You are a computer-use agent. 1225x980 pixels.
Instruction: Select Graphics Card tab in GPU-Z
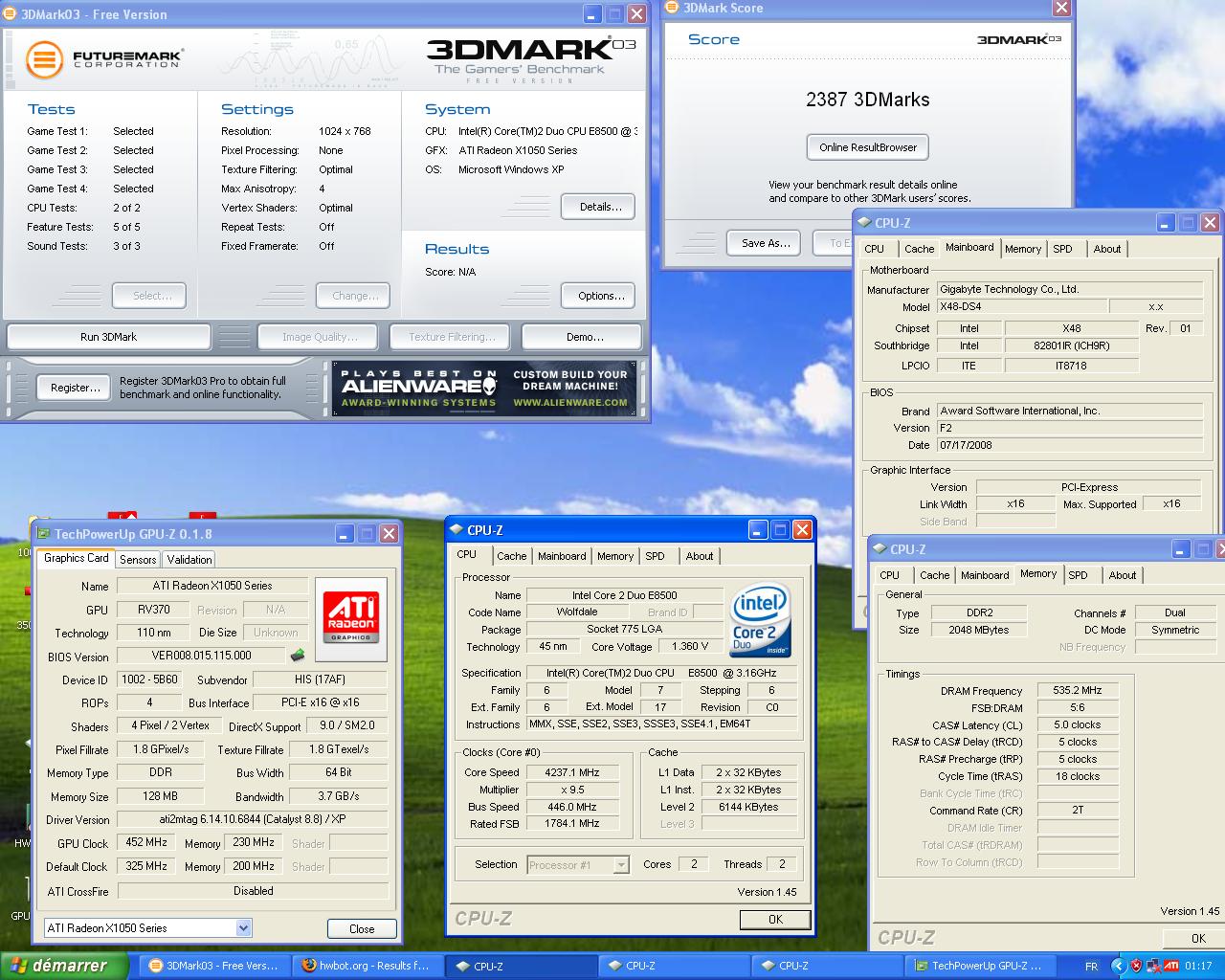(x=77, y=558)
